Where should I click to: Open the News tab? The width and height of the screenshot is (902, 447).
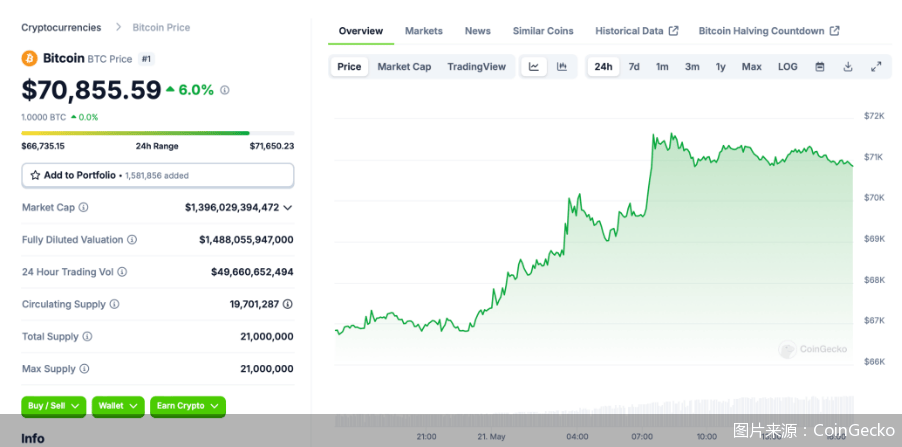coord(477,31)
